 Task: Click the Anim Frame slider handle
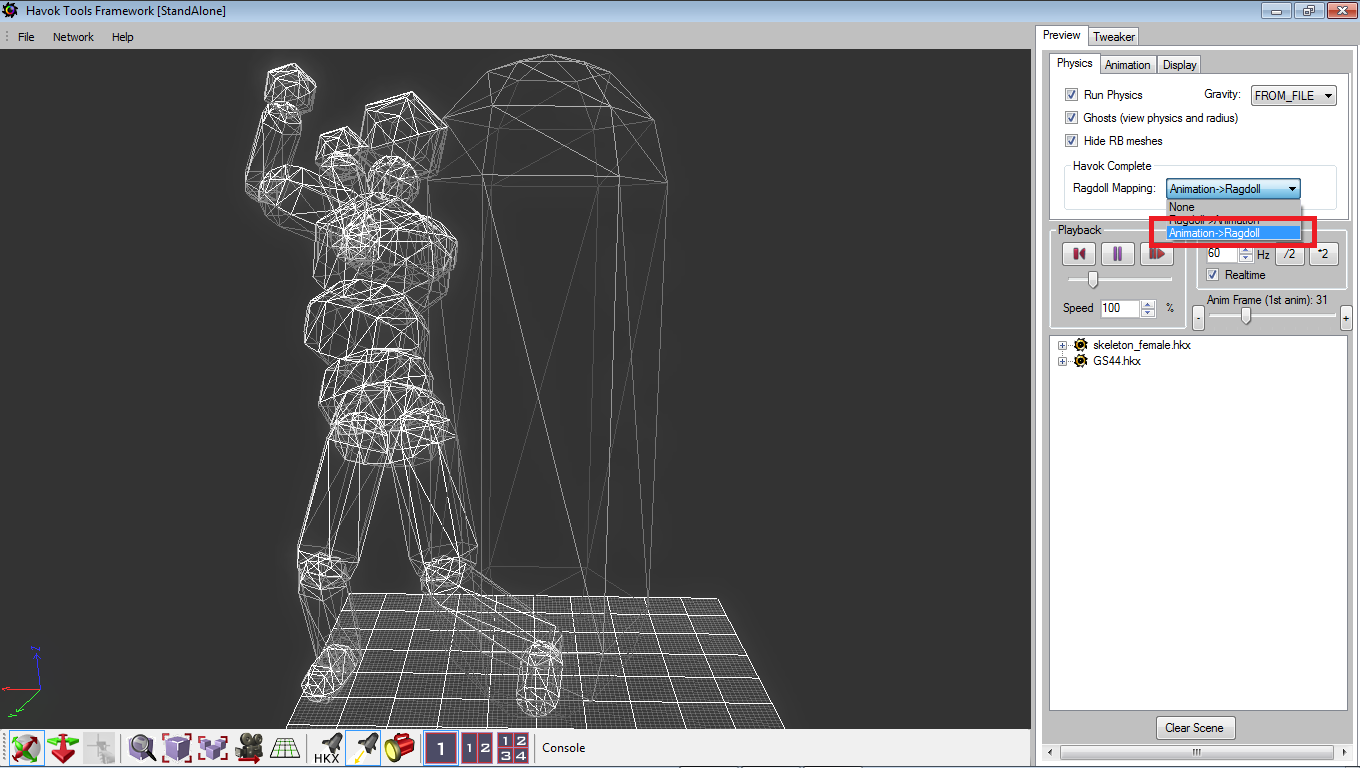[1246, 316]
